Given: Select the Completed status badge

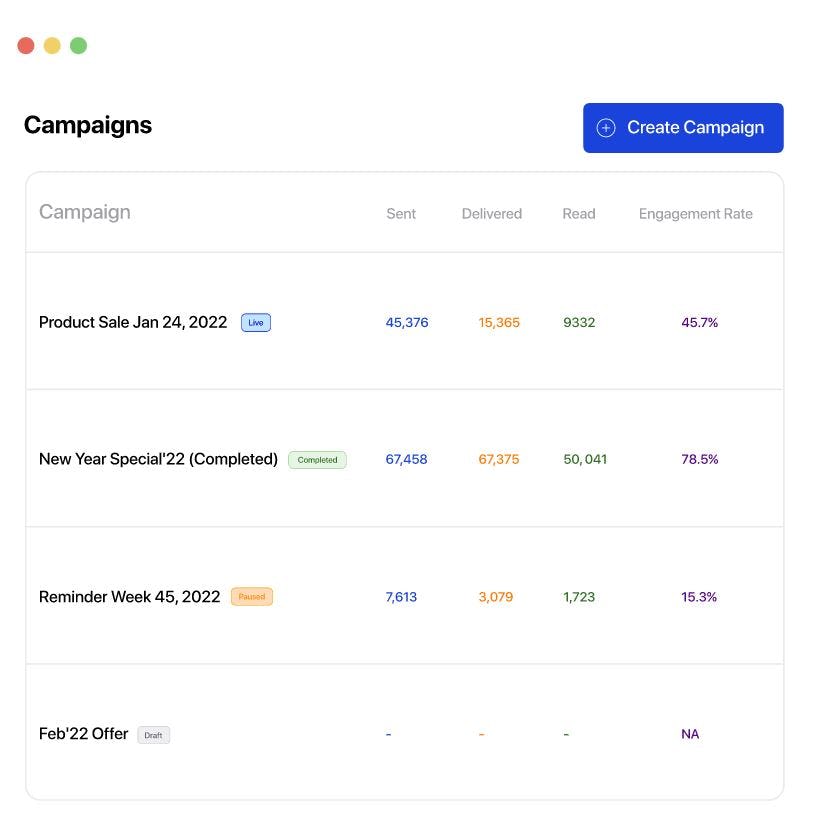Looking at the screenshot, I should (x=318, y=459).
